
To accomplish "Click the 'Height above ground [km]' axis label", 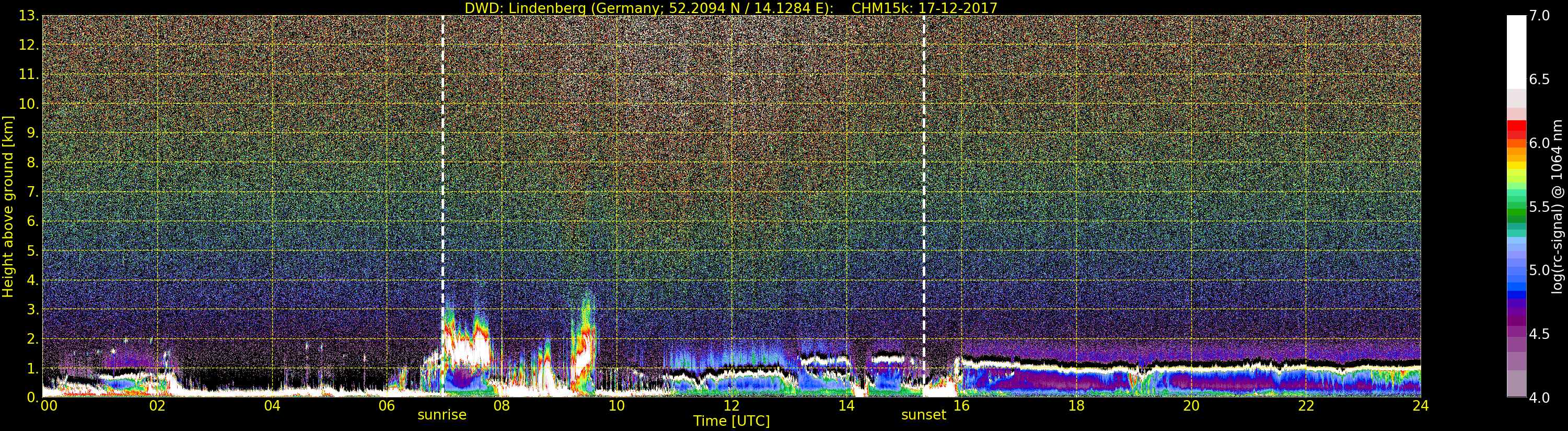I will pyautogui.click(x=8, y=207).
